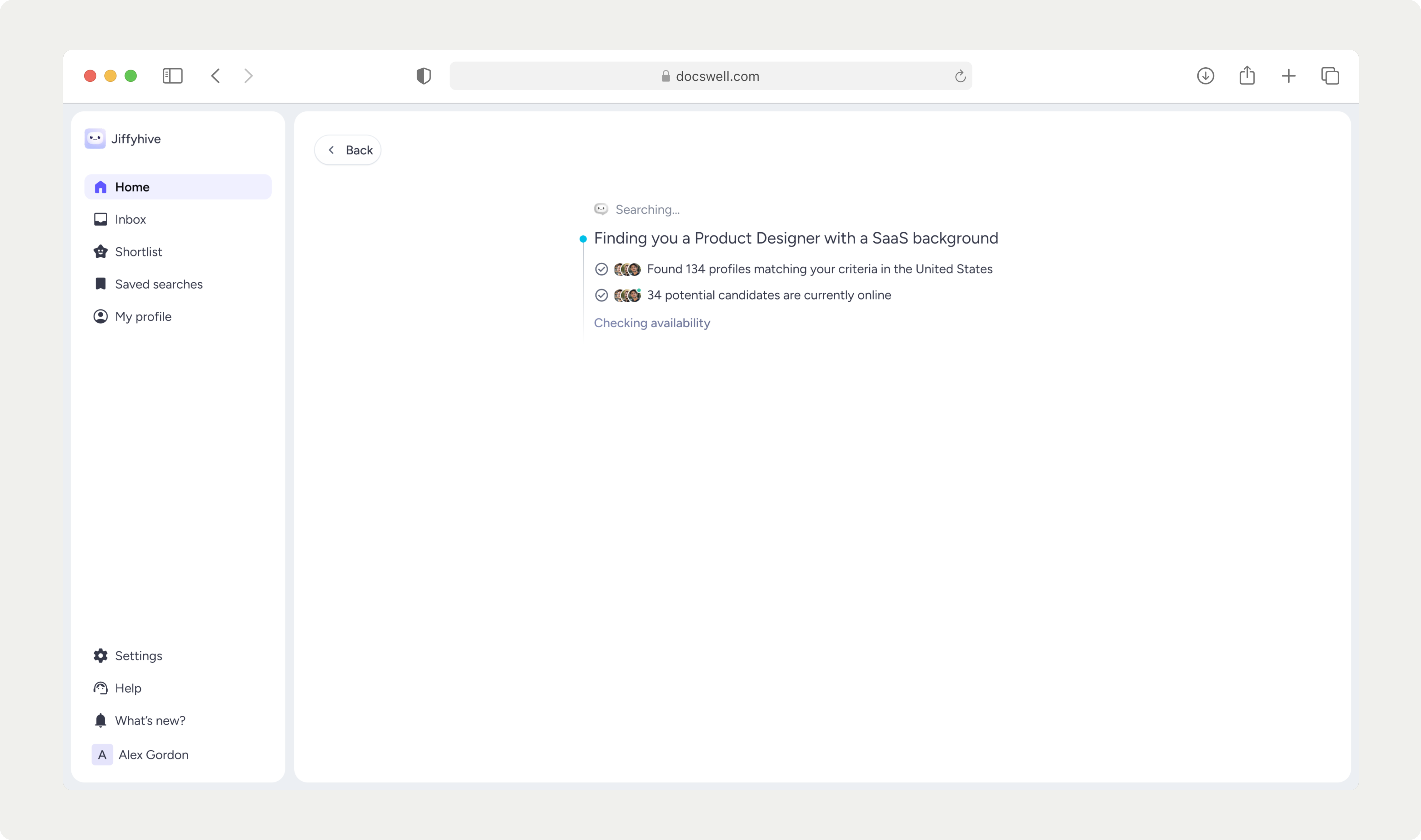This screenshot has width=1421, height=840.
Task: Click the Saved searches bookmark icon
Action: point(100,284)
